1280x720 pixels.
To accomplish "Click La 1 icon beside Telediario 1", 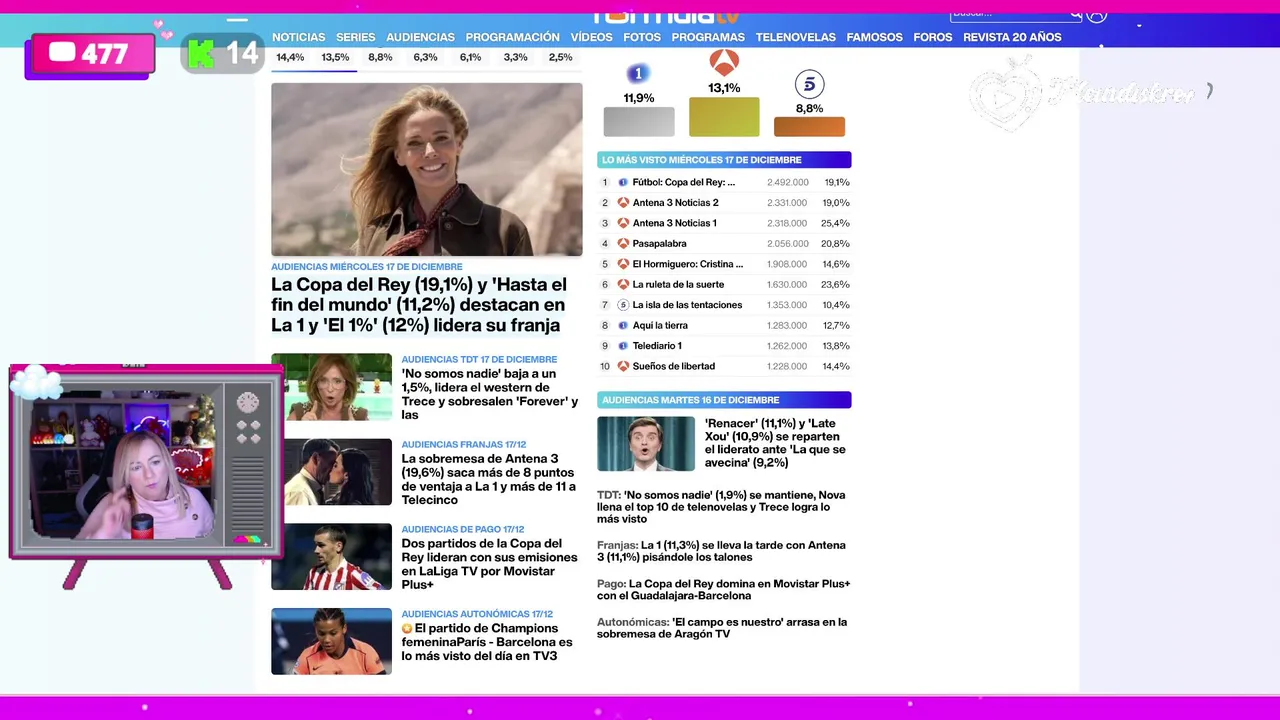I will click(x=623, y=346).
